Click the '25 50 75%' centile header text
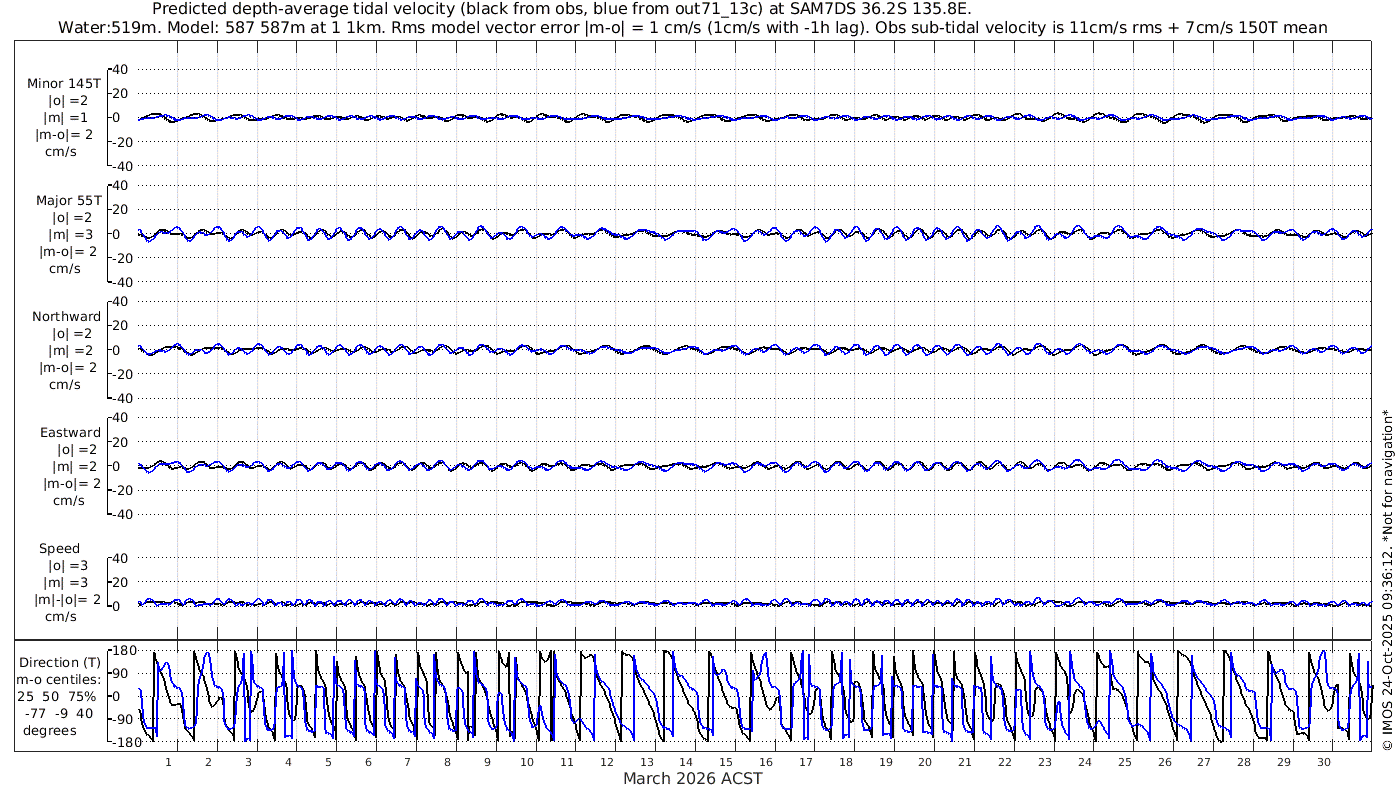 tap(57, 696)
